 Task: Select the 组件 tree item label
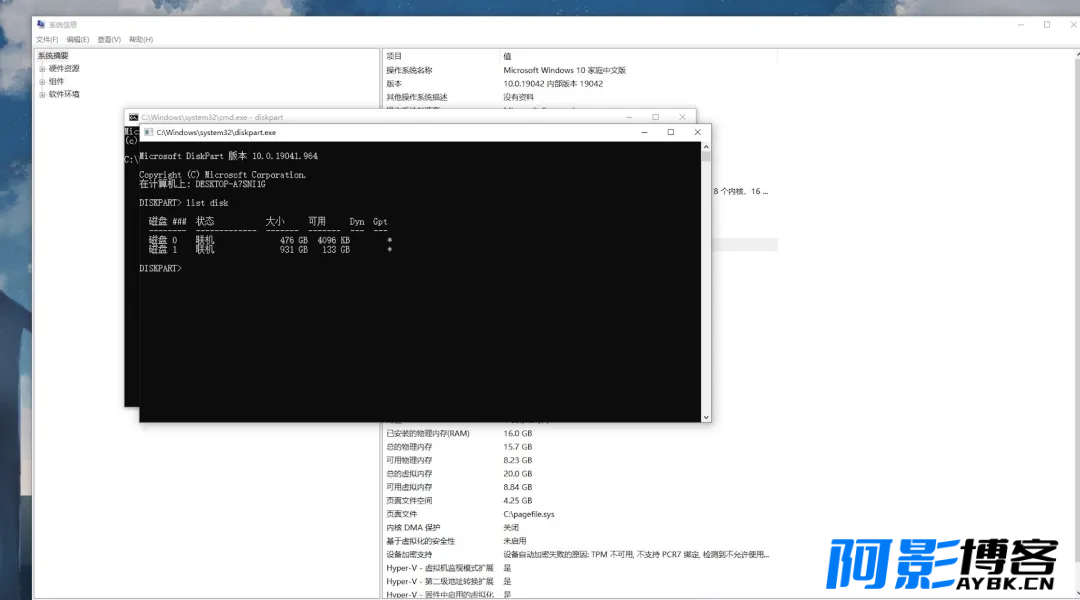[56, 81]
